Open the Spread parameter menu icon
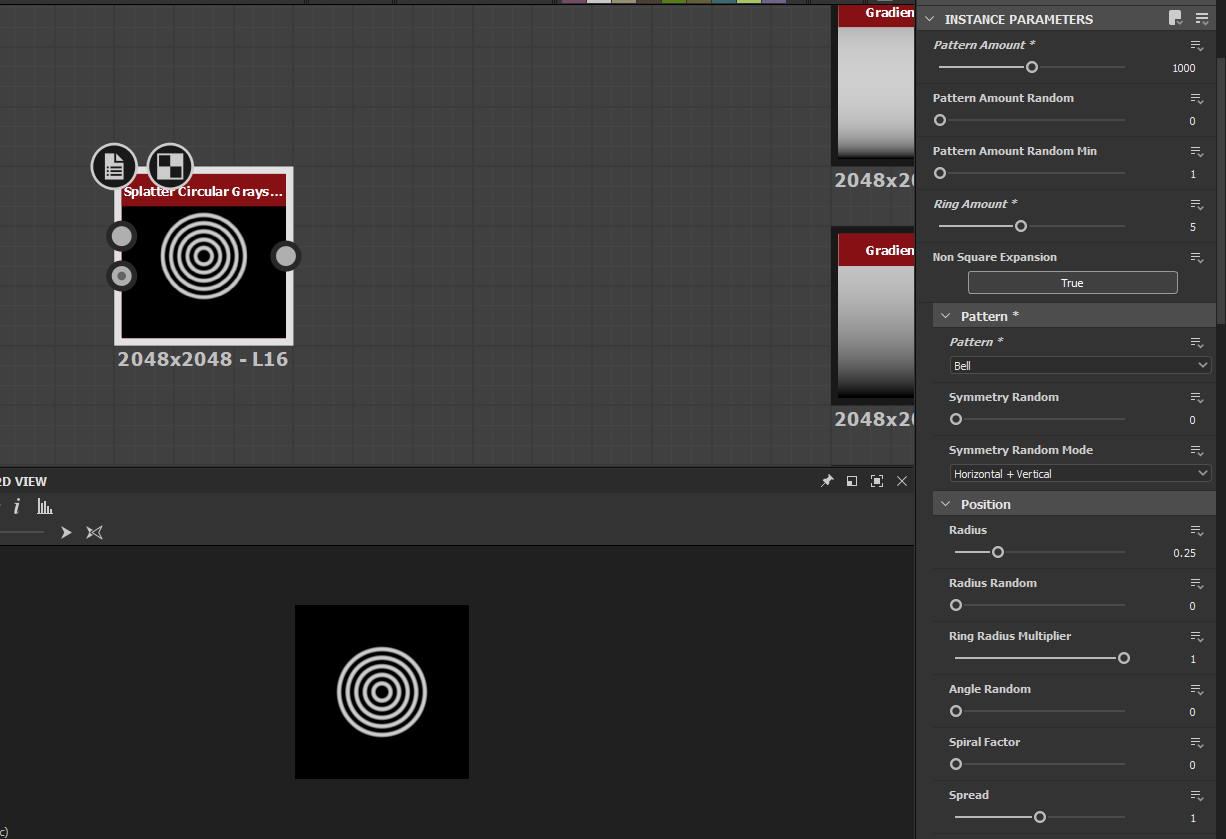 tap(1197, 796)
